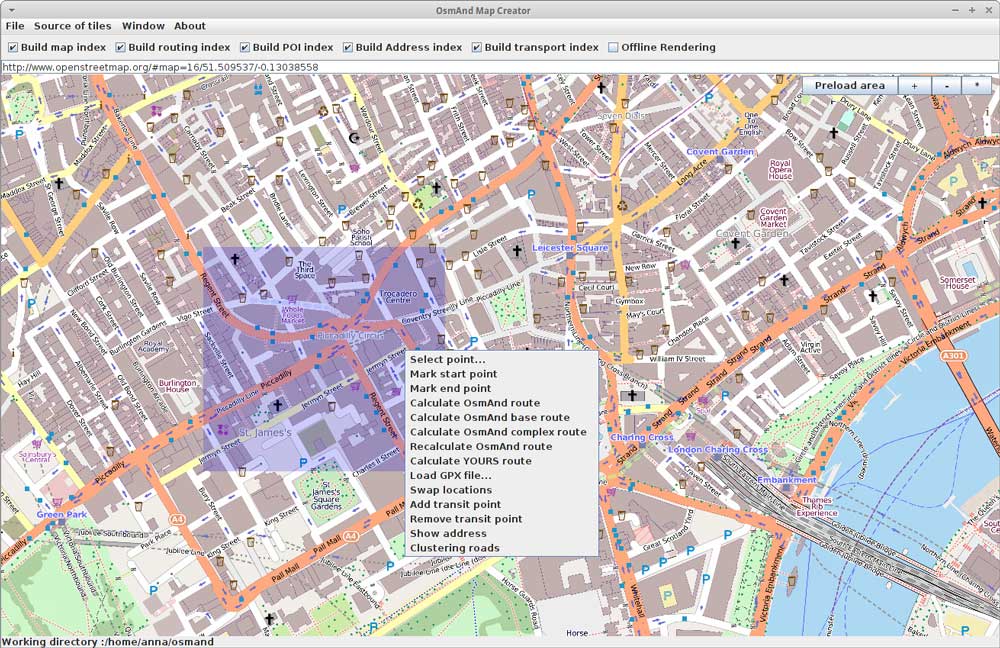Click the shop icon above Sainsbury's Central
Viewport: 1000px width, 648px height.
coord(37,443)
